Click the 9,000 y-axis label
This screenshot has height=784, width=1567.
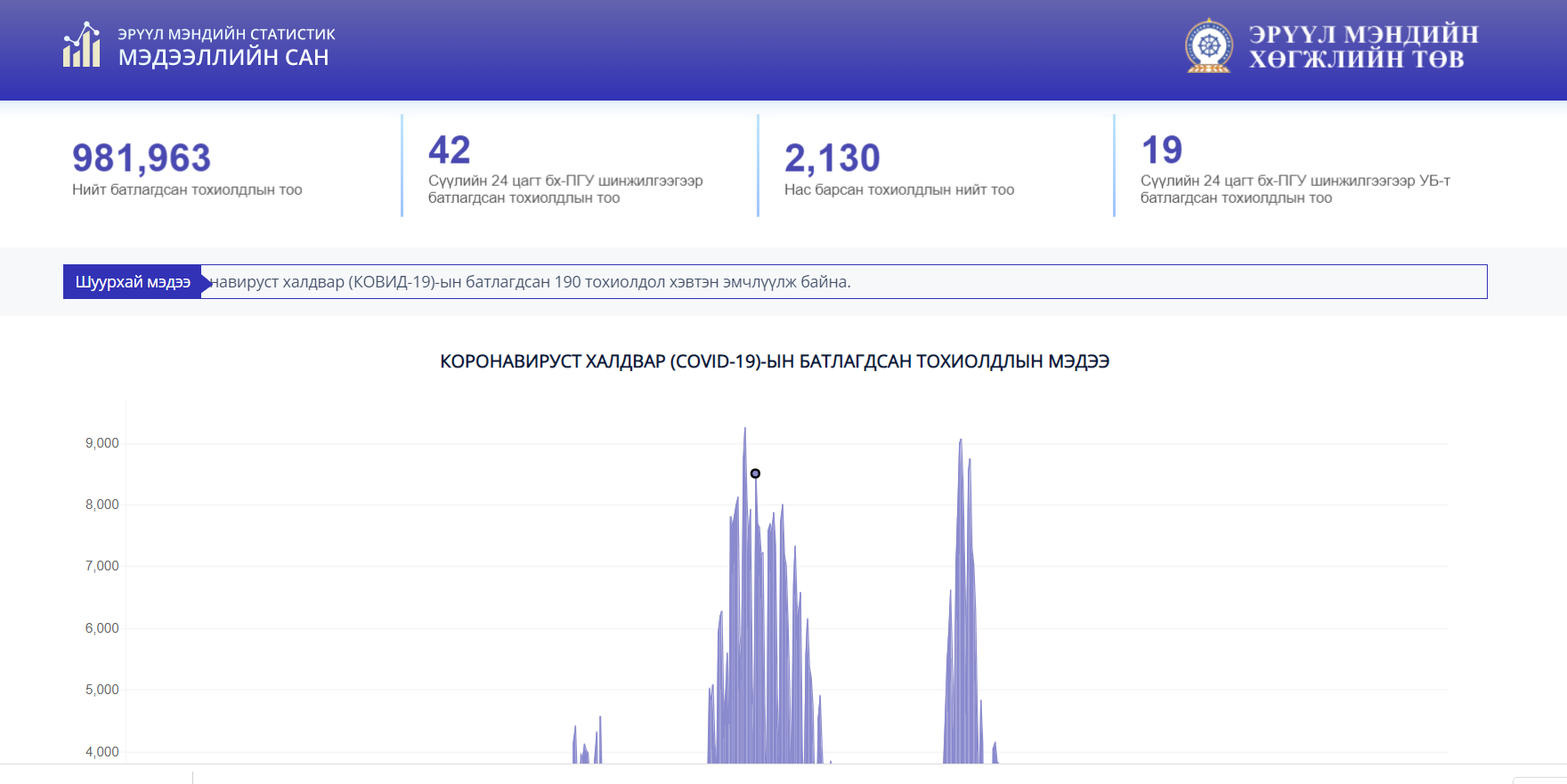(101, 443)
